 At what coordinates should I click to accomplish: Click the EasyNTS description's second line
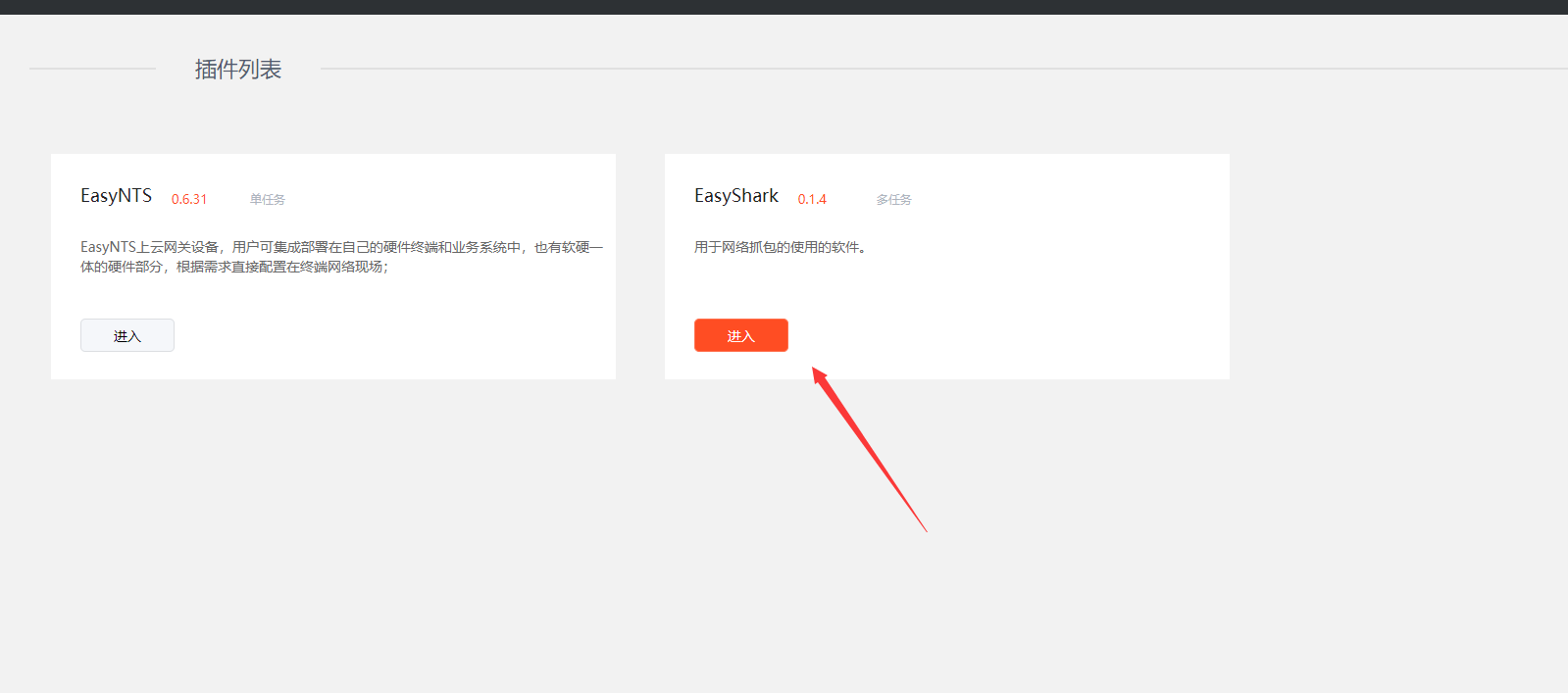233,267
